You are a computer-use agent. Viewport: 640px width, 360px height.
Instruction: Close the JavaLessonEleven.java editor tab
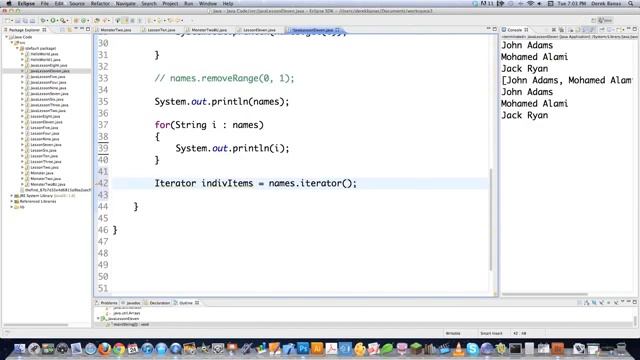pos(337,30)
